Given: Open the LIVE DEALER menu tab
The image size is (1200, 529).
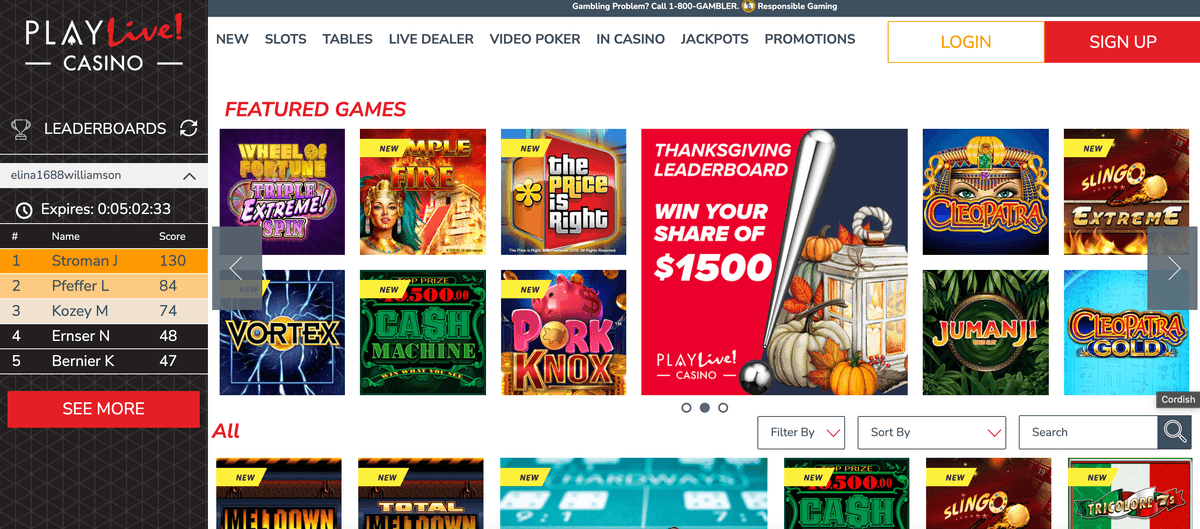Looking at the screenshot, I should point(431,39).
